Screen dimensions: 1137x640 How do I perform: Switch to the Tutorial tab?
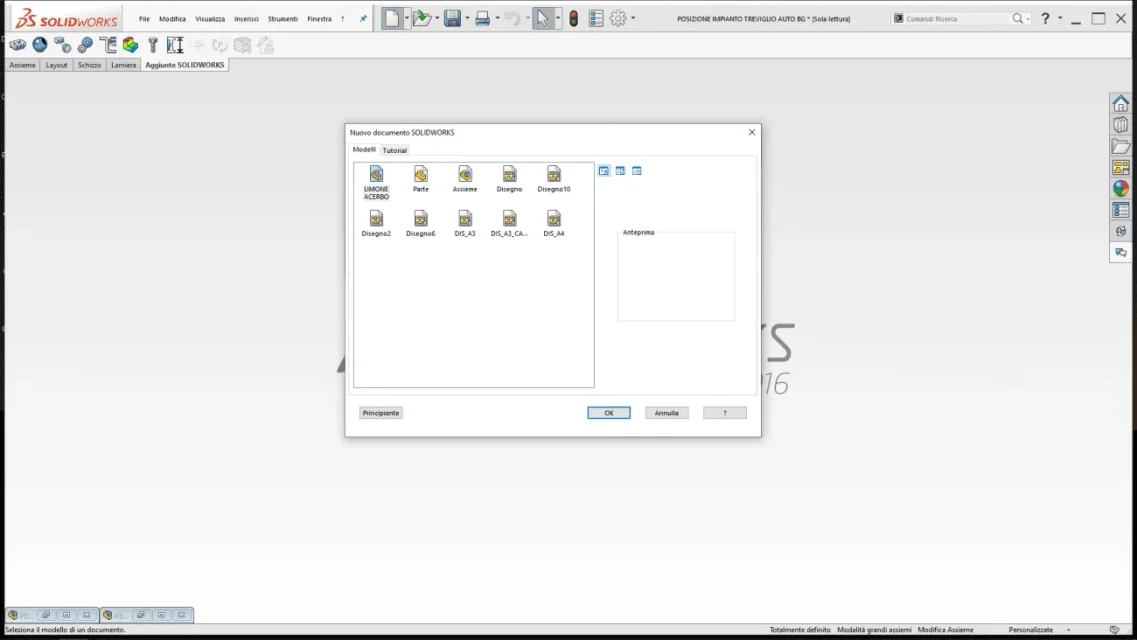click(394, 150)
